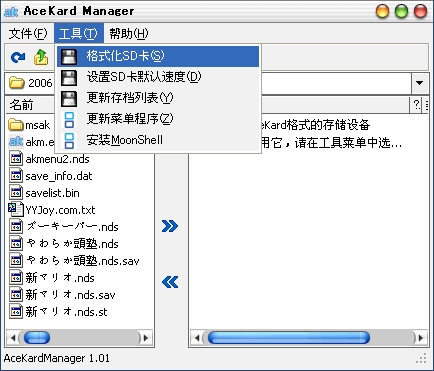Open the 帮助(H) menu
The image size is (434, 371).
(x=129, y=33)
